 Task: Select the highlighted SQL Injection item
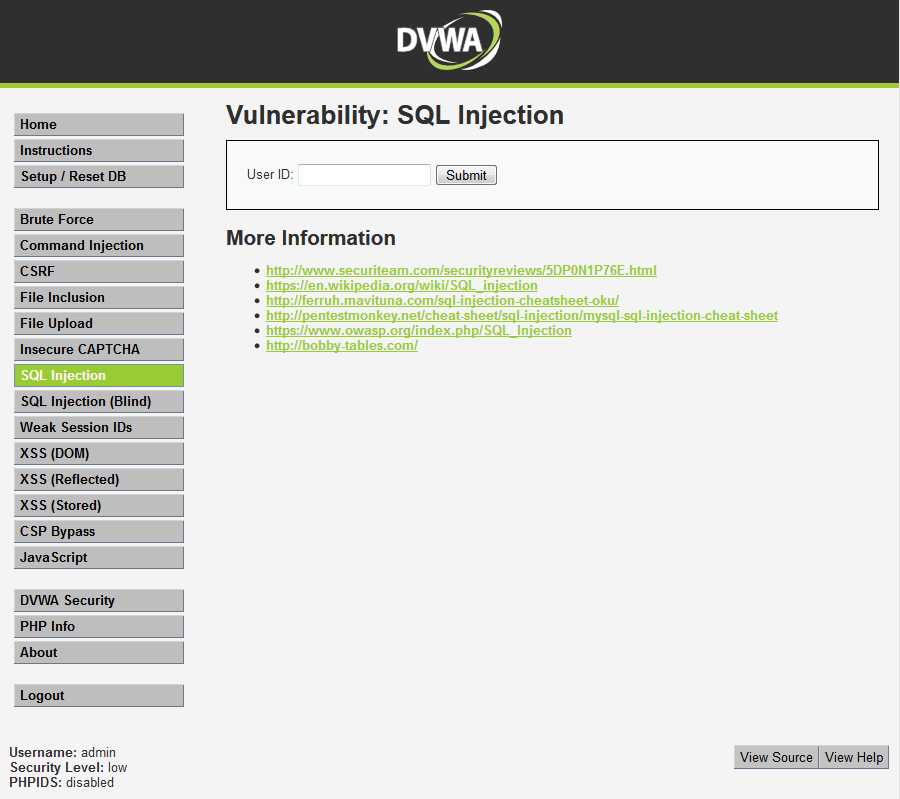point(99,375)
